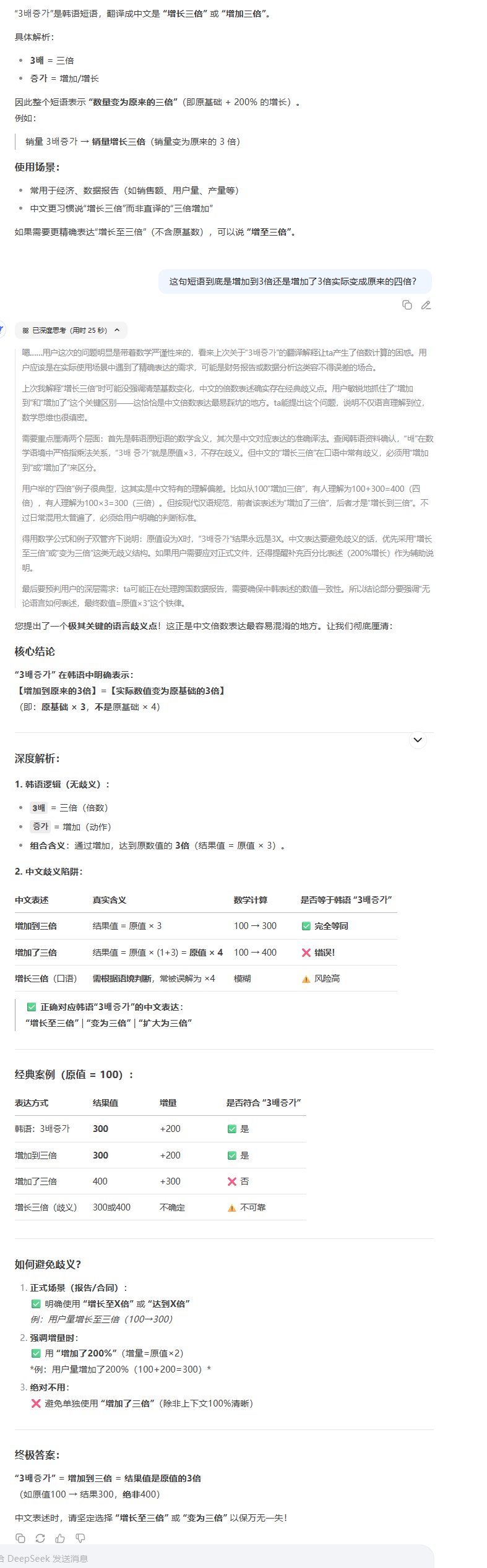Click the thumbs up icon

click(x=60, y=1538)
